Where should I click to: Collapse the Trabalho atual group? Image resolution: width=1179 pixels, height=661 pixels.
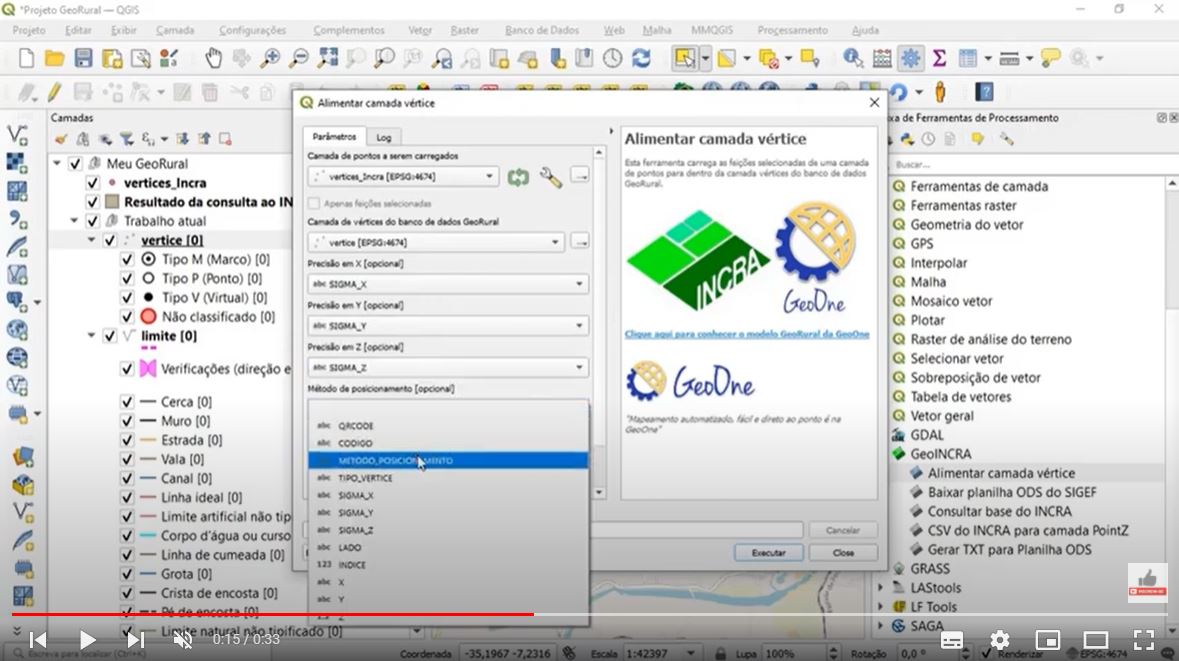point(74,221)
